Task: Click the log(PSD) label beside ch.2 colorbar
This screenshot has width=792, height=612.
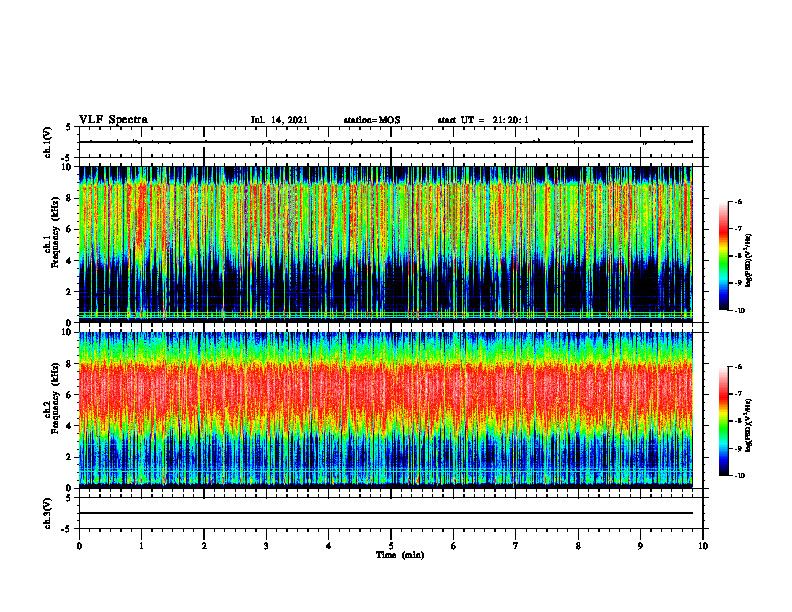Action: click(x=749, y=425)
